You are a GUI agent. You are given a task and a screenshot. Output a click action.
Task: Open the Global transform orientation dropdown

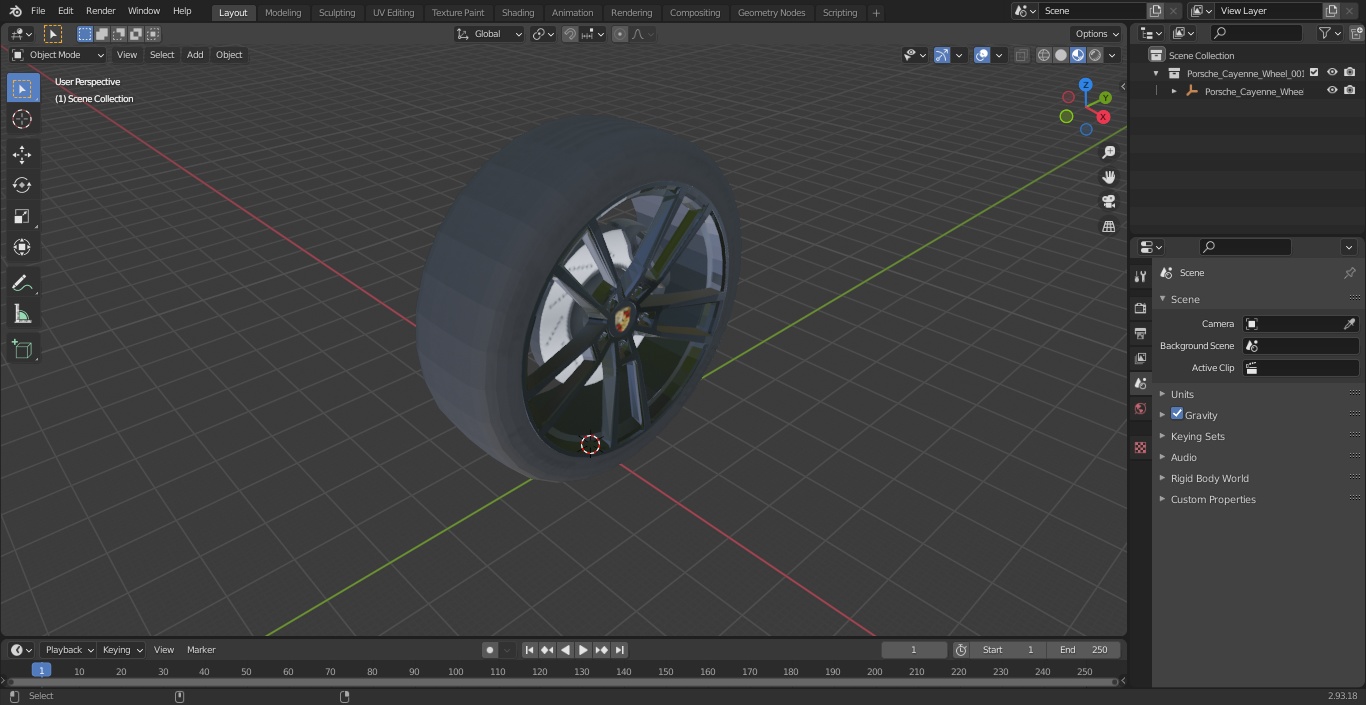tap(490, 34)
